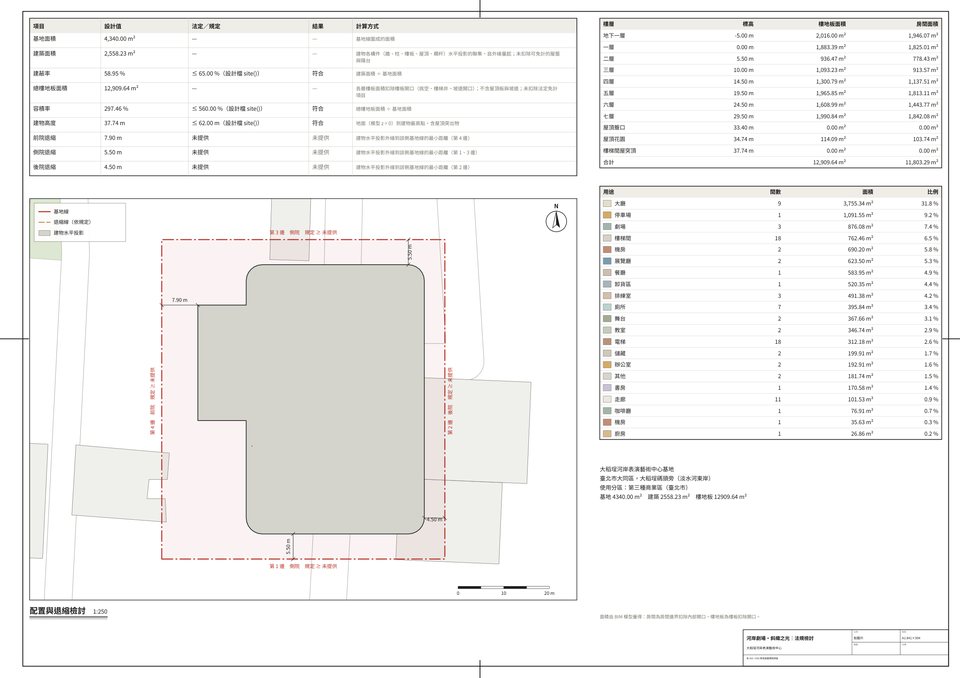Click the "-5.00 m" elevation value

pos(744,36)
